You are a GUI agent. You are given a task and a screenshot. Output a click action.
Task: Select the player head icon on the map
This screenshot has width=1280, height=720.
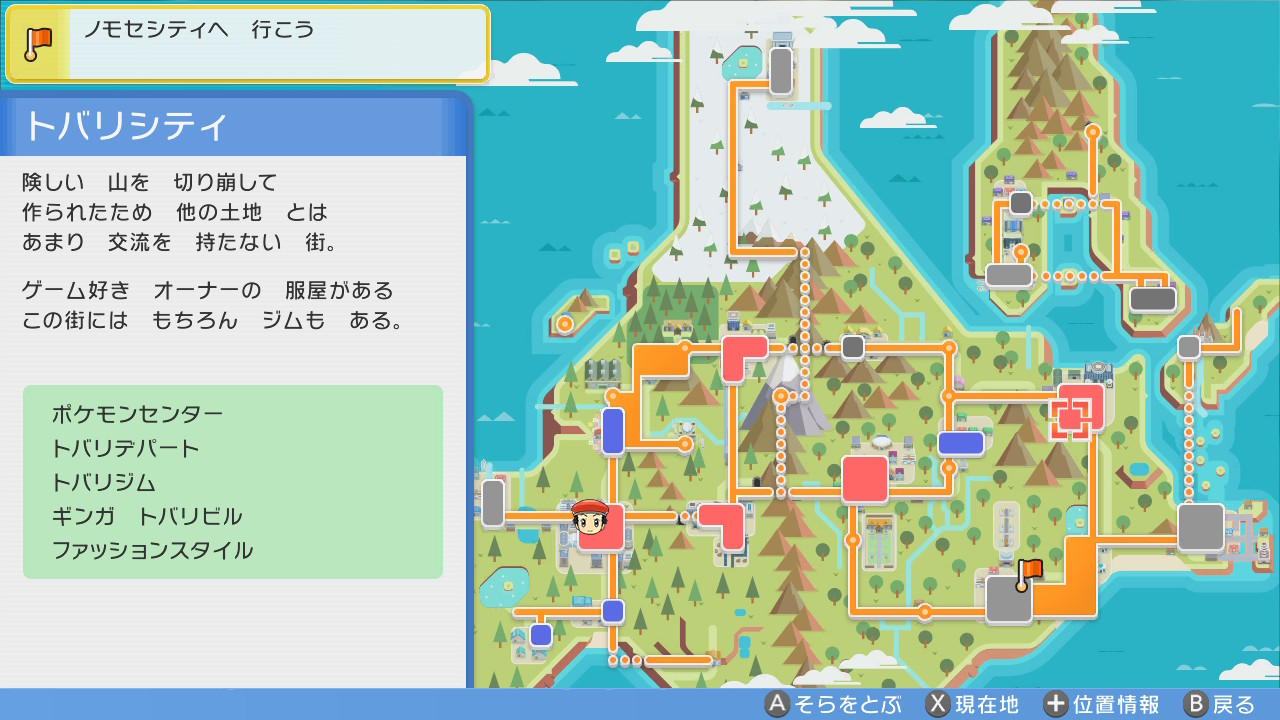click(591, 518)
